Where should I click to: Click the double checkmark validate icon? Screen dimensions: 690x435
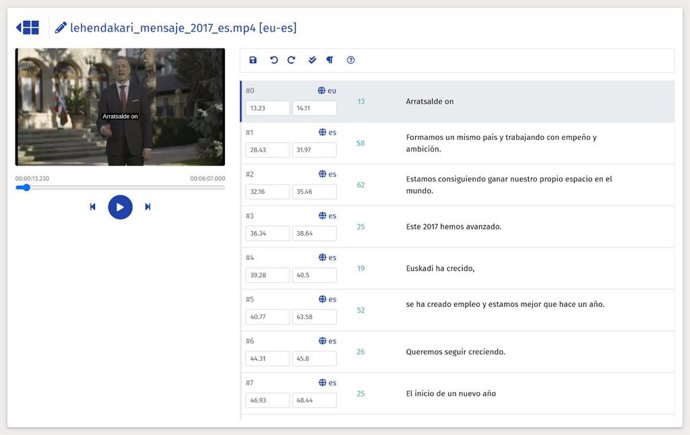(312, 60)
